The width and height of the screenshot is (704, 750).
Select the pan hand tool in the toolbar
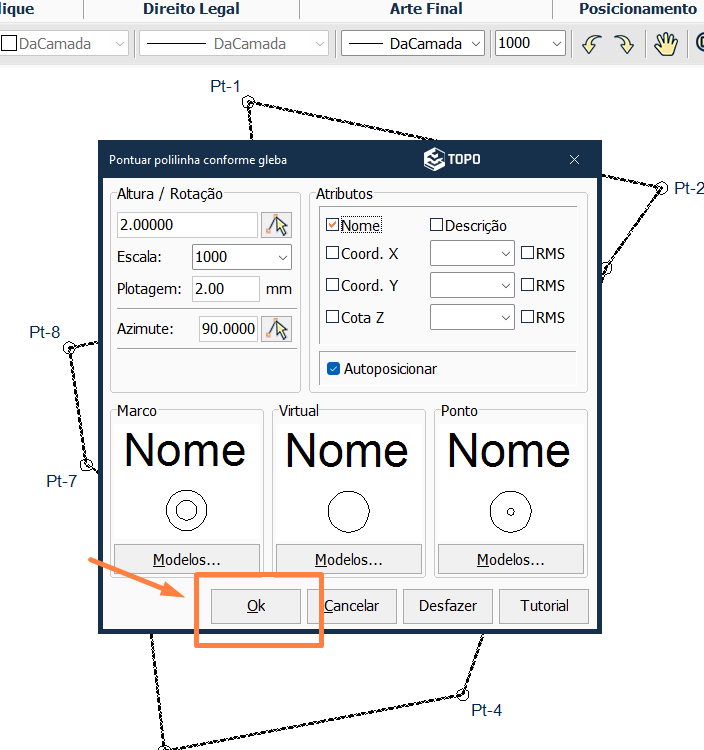pyautogui.click(x=666, y=44)
